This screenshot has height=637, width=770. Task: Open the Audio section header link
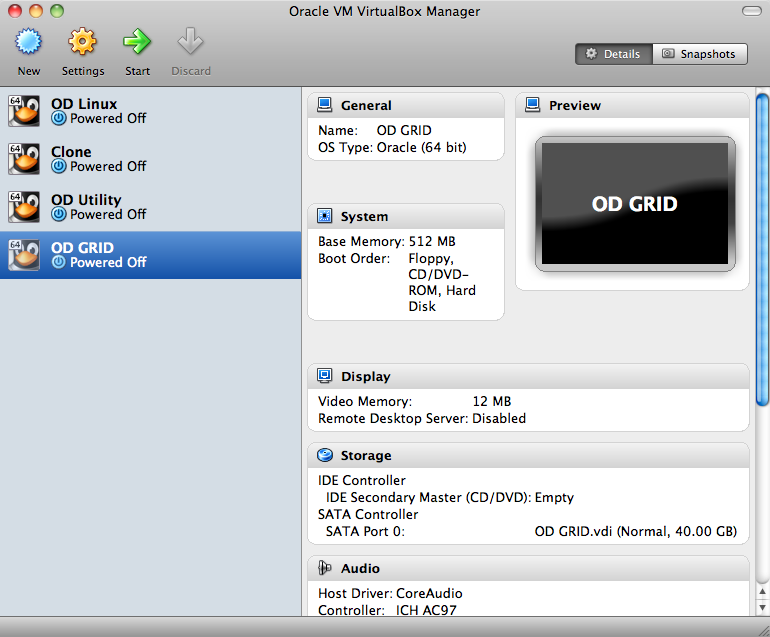360,569
